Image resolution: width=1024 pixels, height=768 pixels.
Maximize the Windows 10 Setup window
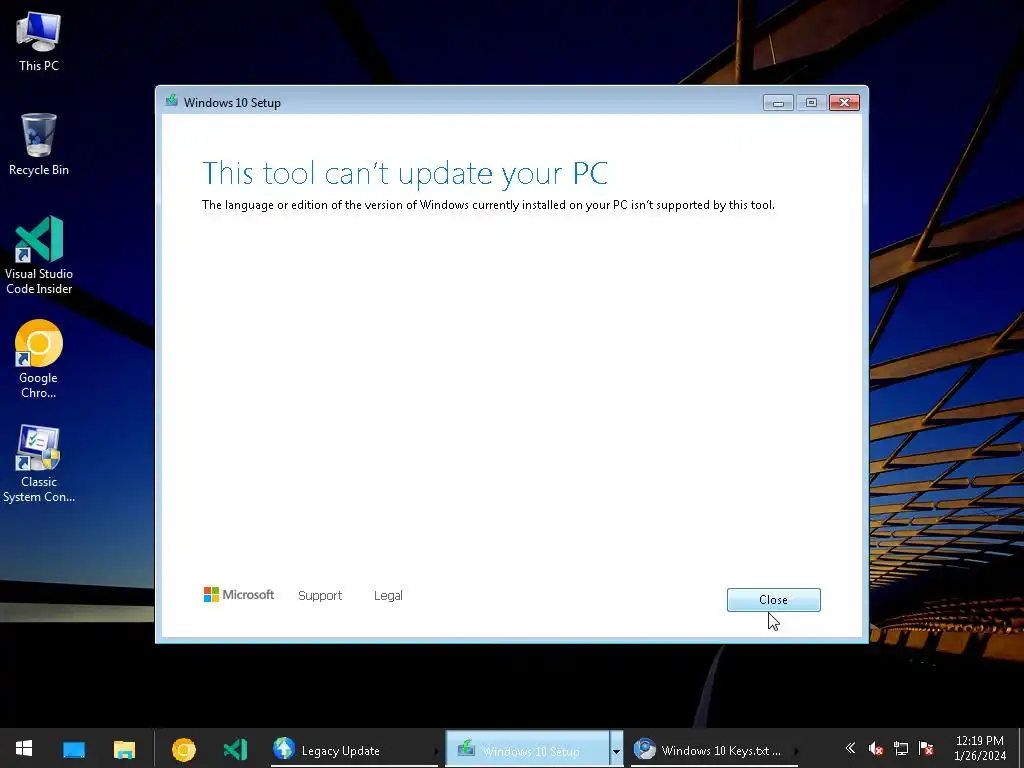[811, 103]
